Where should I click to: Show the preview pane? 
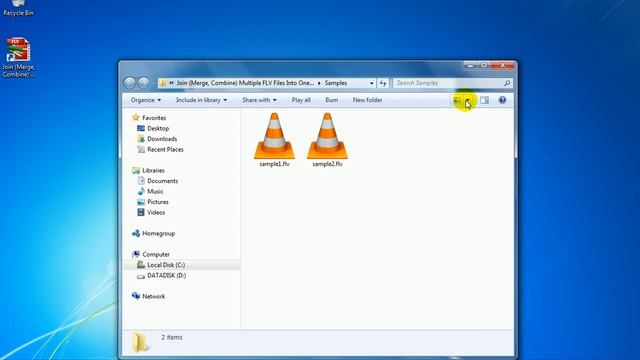pos(484,100)
